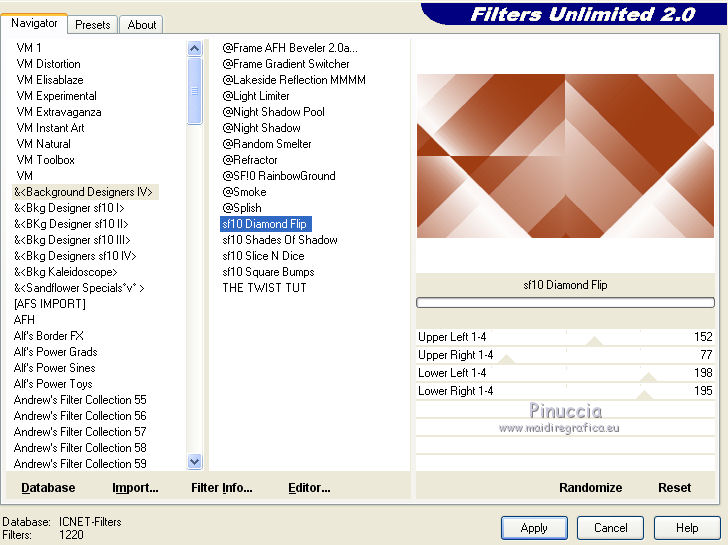Open the filter Editor...
The image size is (728, 545).
point(309,487)
